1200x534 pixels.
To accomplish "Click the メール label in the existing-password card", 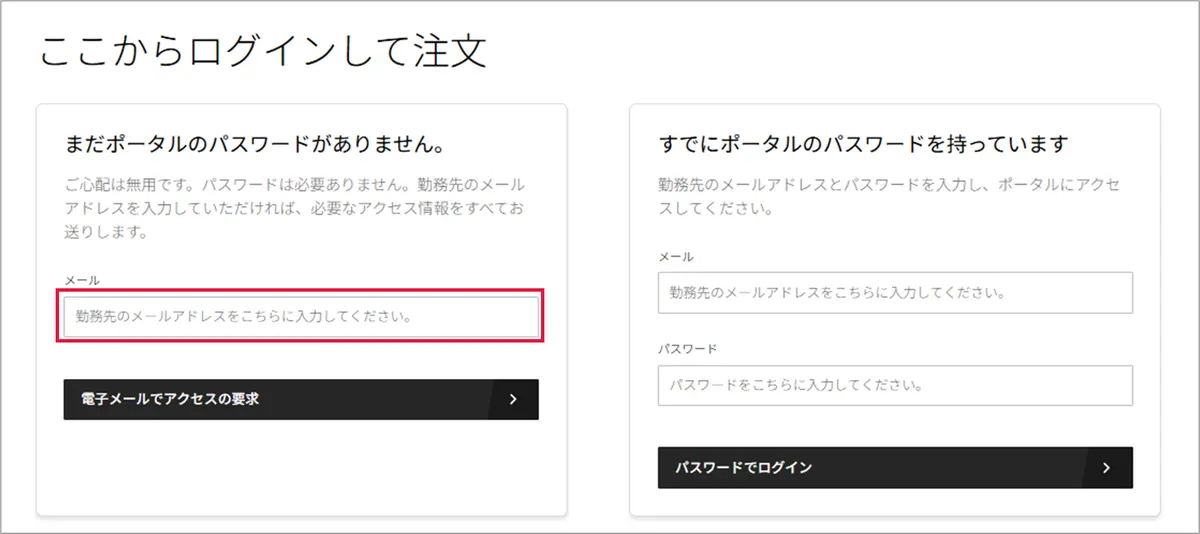I will pos(676,257).
